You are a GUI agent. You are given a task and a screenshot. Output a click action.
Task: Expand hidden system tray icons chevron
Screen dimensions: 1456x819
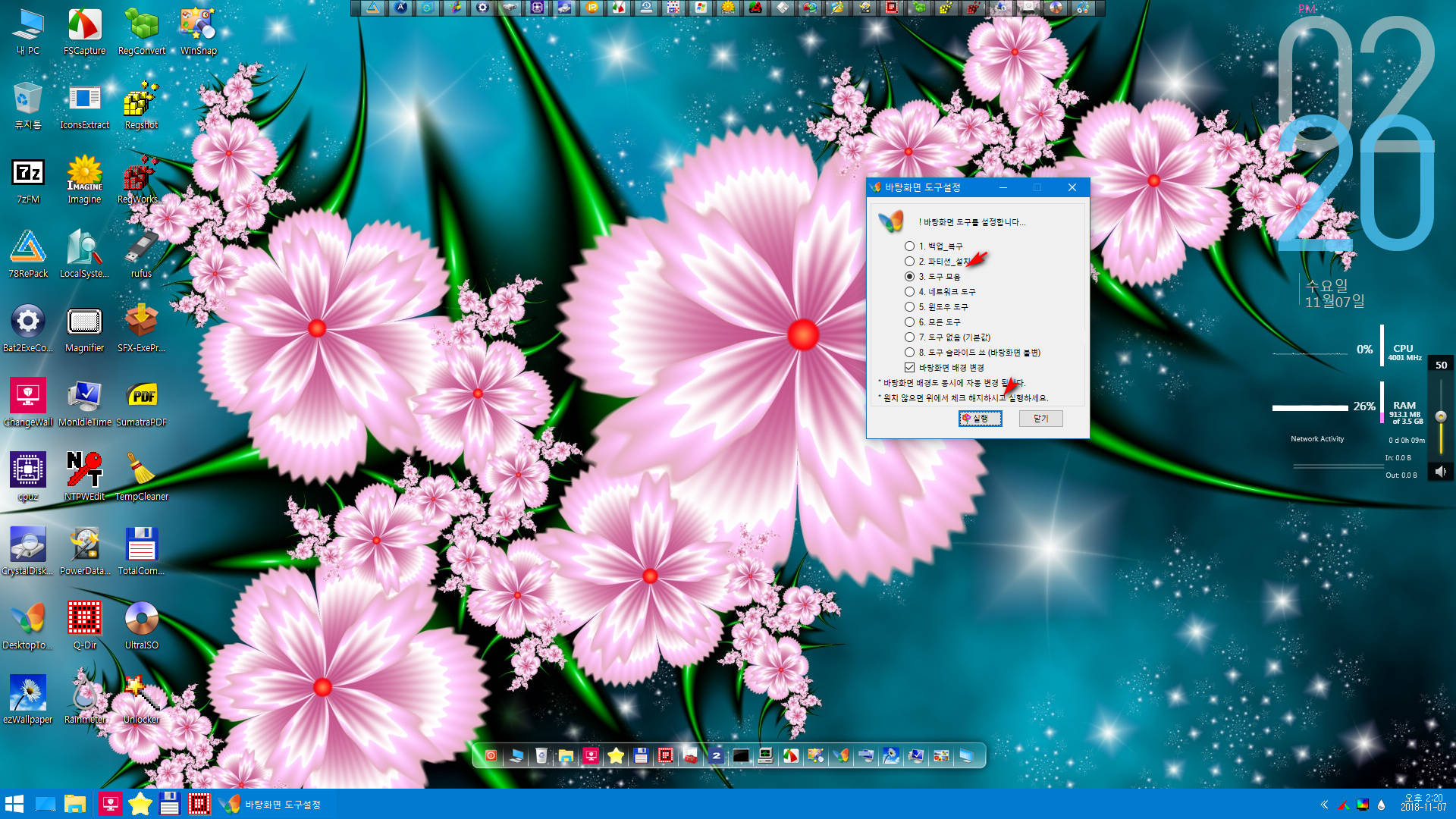pos(1324,805)
